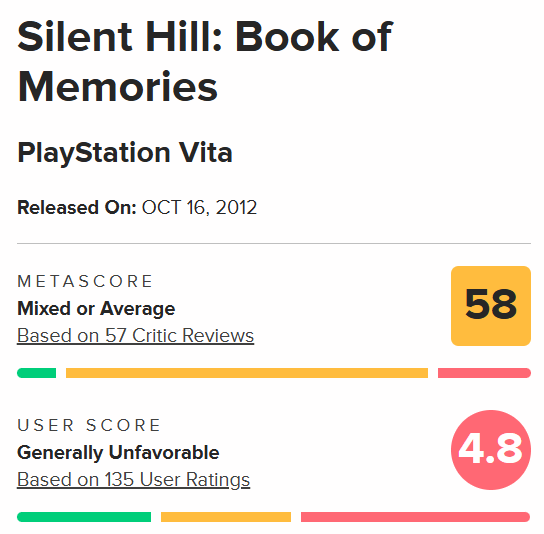Click the yellow Metascore 58 badge

(x=491, y=306)
